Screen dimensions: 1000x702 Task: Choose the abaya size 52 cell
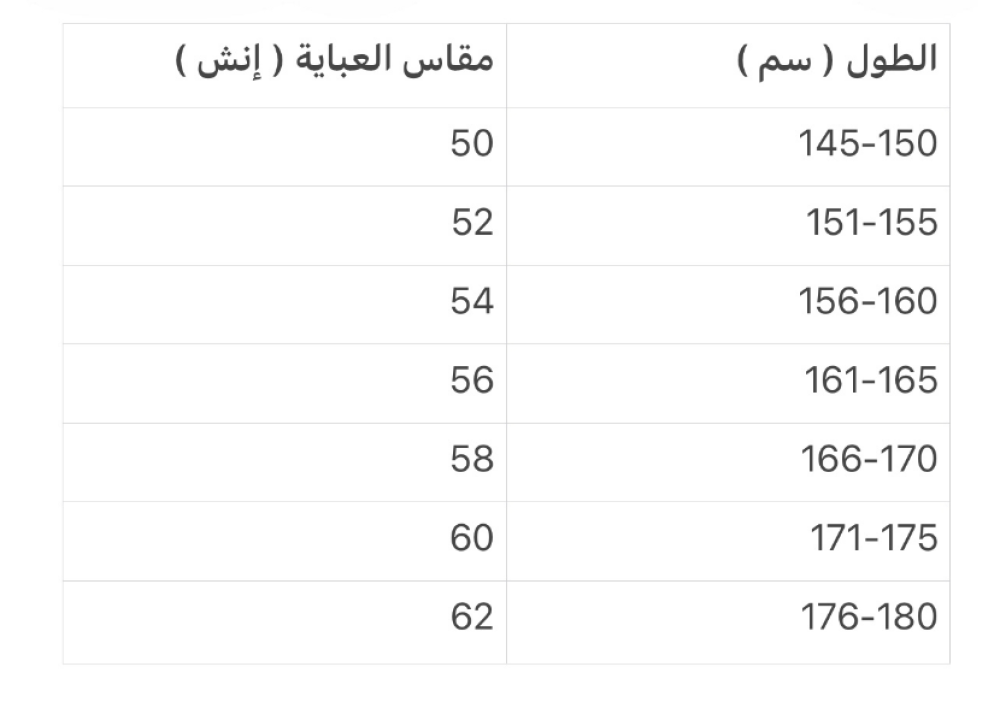point(471,223)
